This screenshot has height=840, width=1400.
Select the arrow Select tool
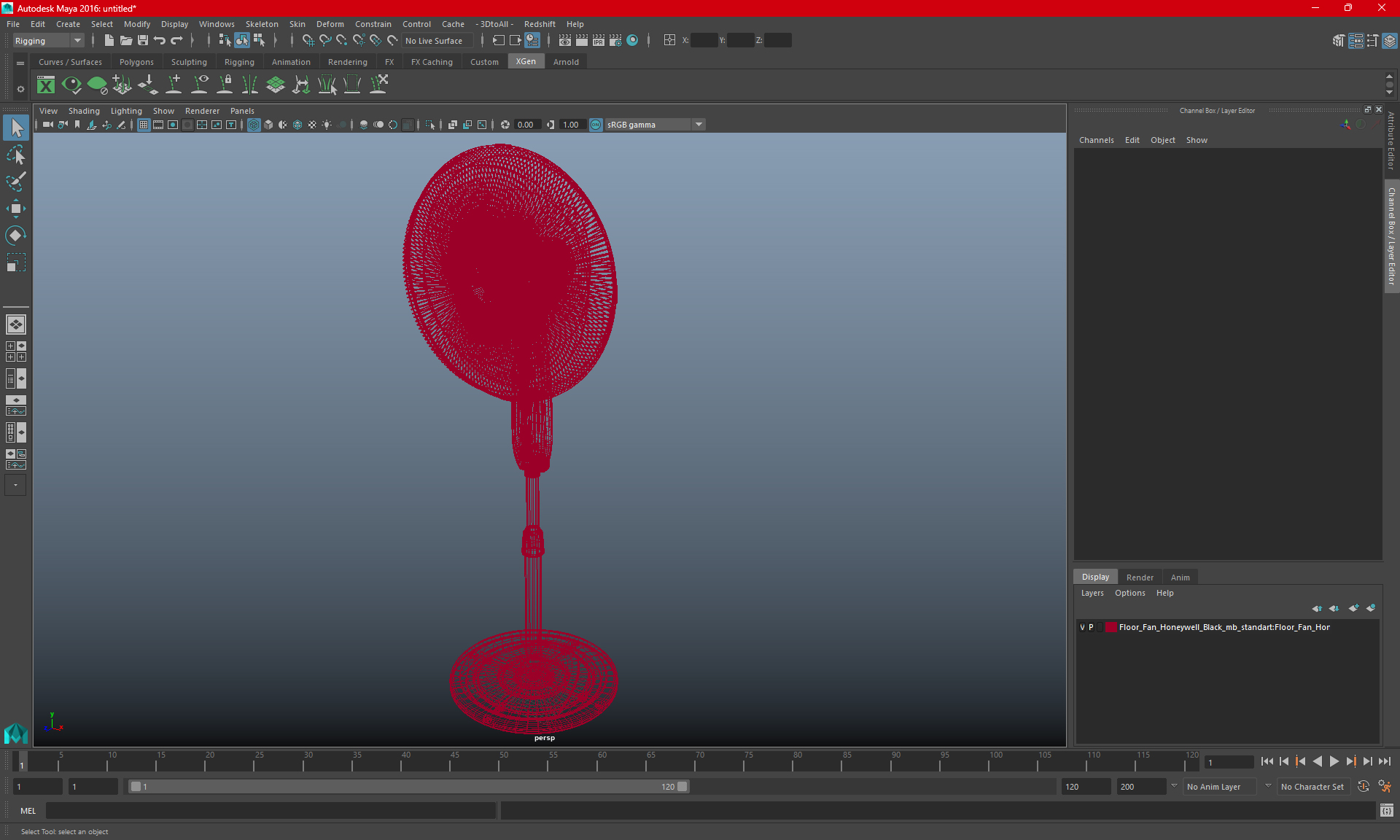pyautogui.click(x=16, y=128)
